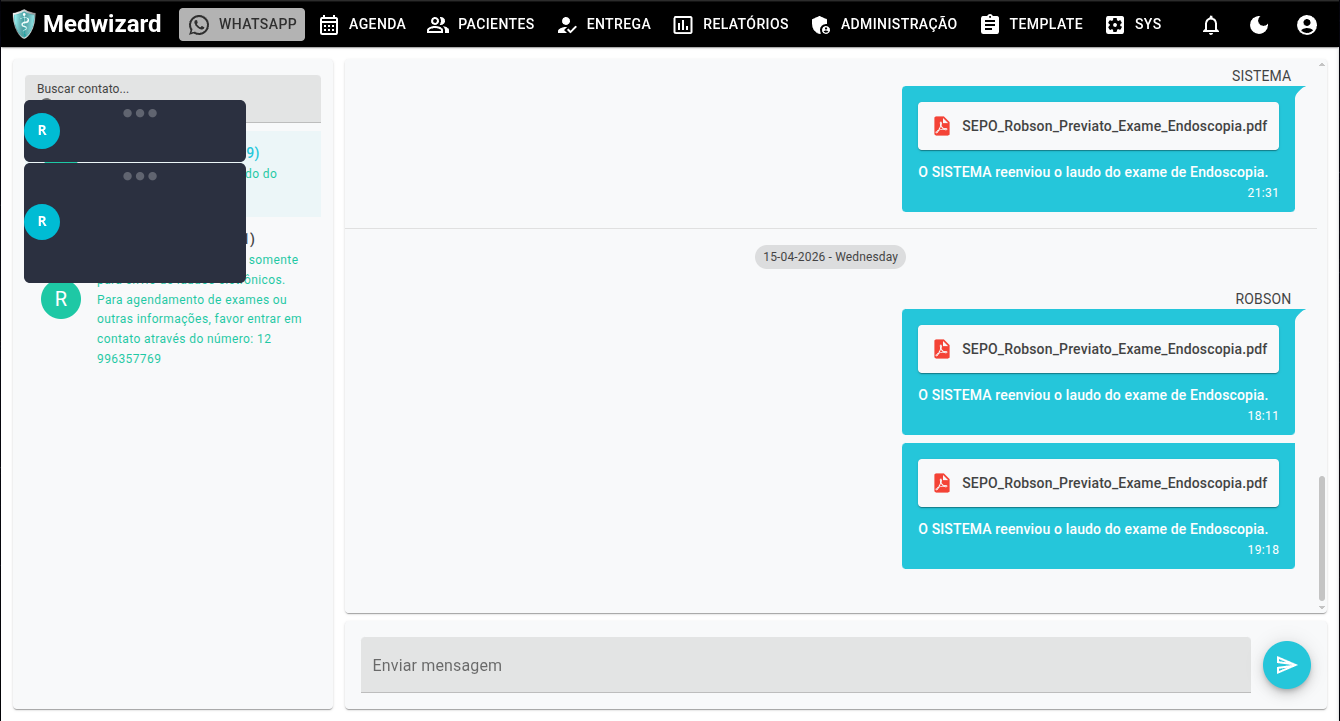
Task: Open the three-dot menu on the top dark card
Action: (x=140, y=113)
